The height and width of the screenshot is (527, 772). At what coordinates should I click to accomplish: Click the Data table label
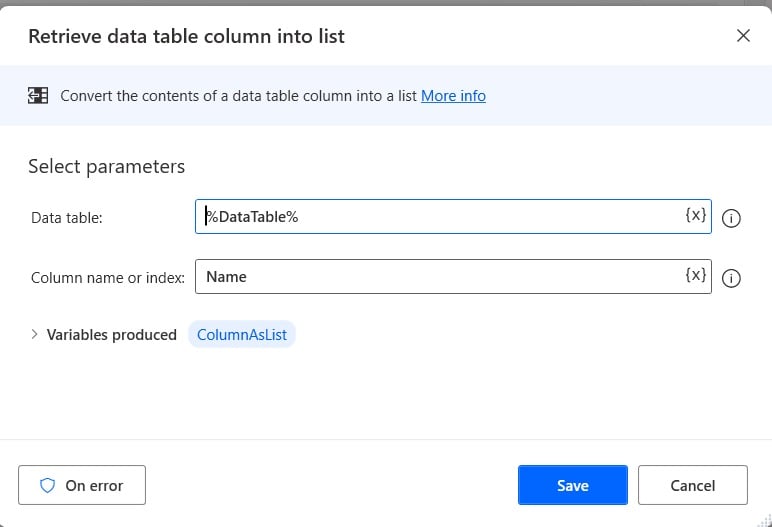point(66,218)
